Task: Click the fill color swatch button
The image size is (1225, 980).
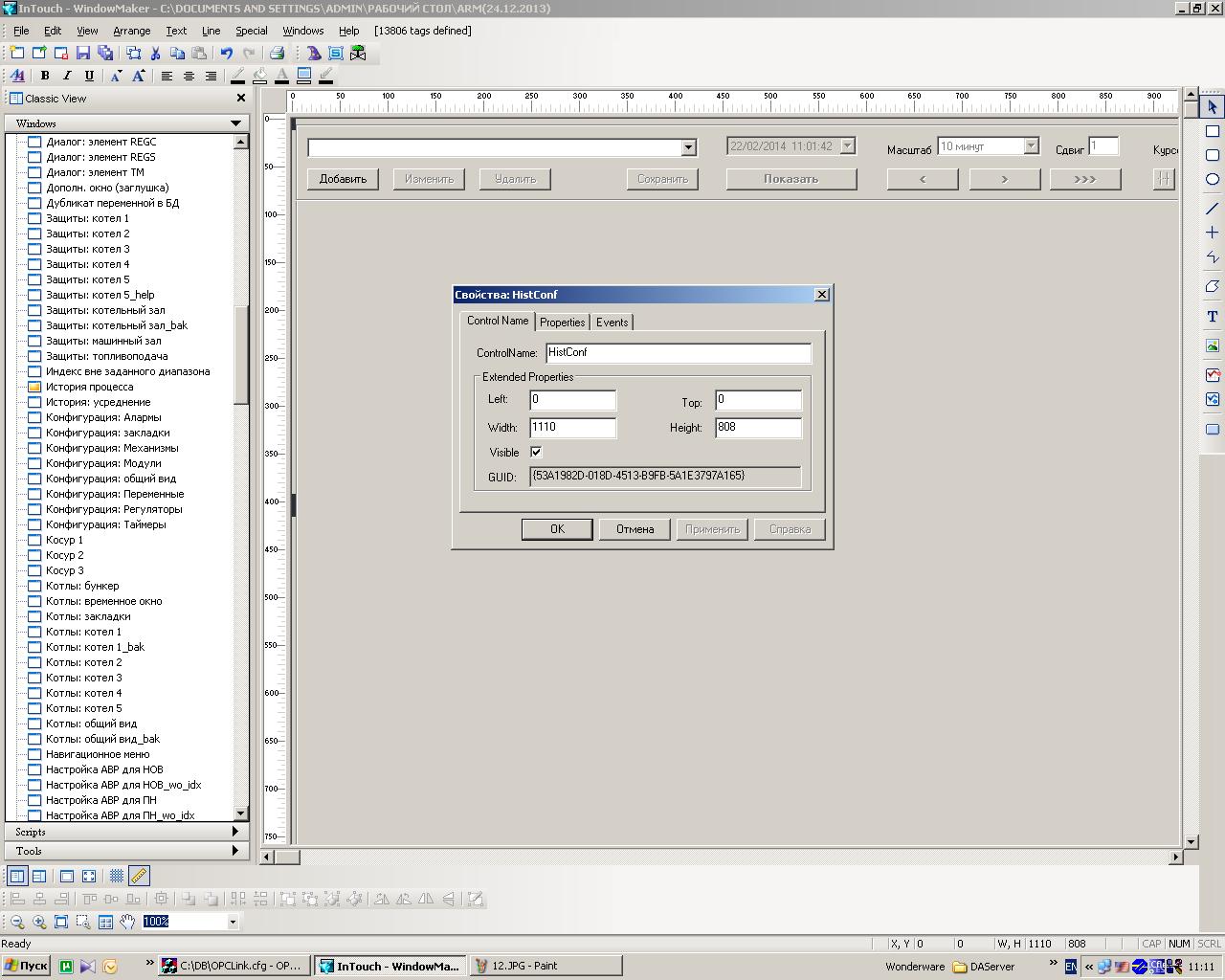Action: click(259, 76)
